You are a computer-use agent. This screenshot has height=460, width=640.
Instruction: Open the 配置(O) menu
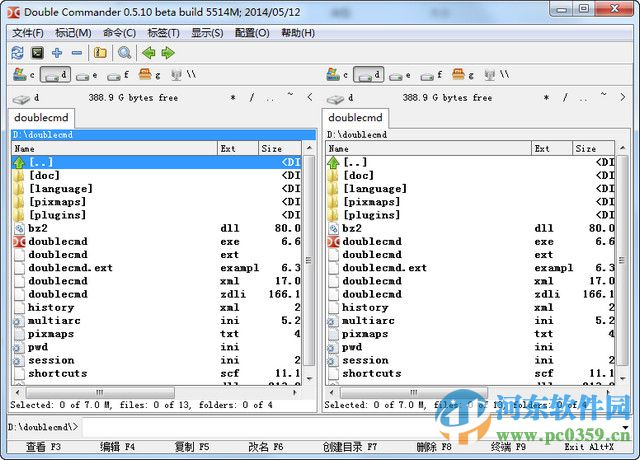pyautogui.click(x=252, y=33)
